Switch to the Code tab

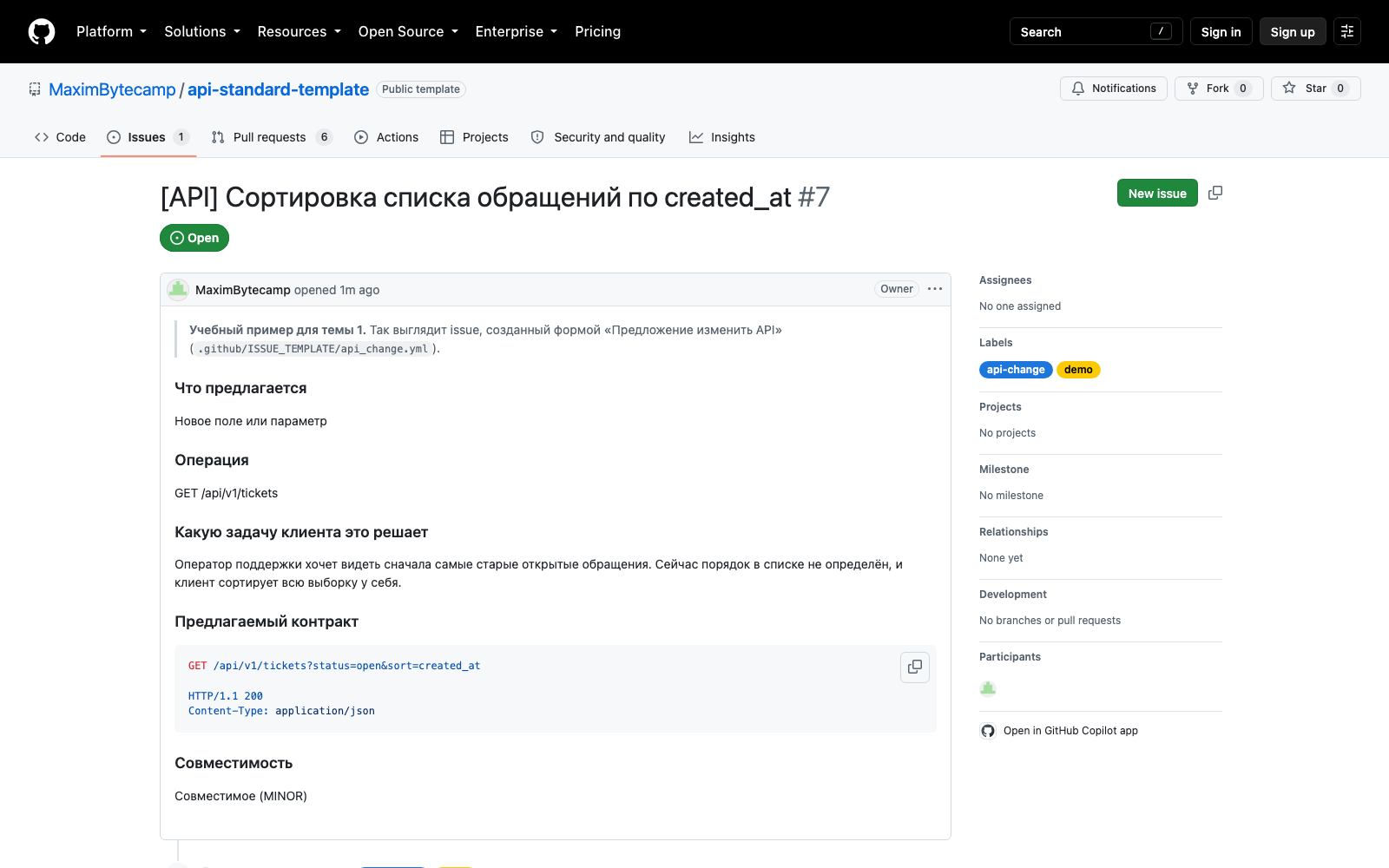[x=60, y=137]
